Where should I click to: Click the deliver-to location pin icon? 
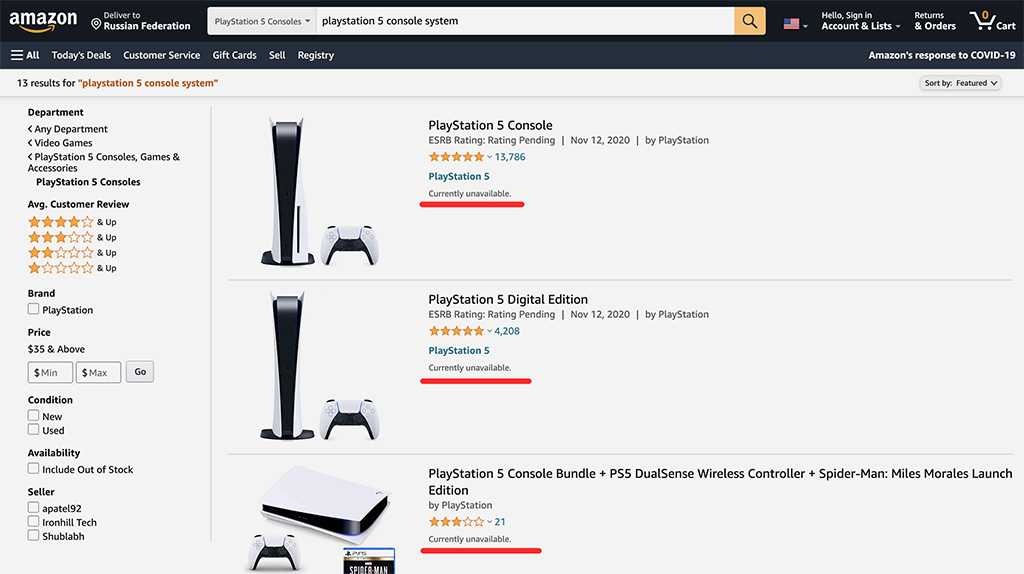click(x=96, y=22)
